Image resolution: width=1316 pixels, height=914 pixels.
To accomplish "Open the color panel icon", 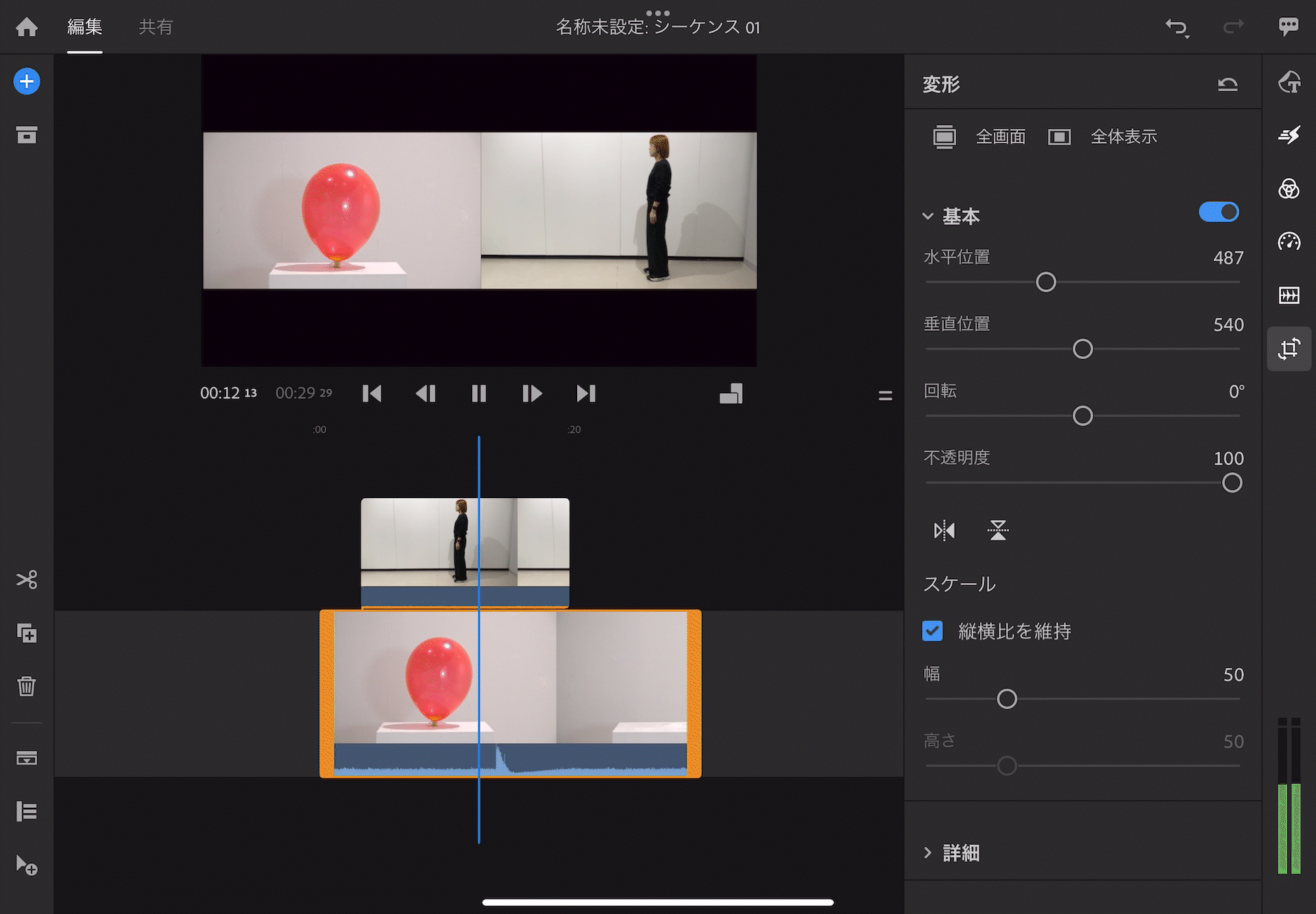I will 1289,188.
